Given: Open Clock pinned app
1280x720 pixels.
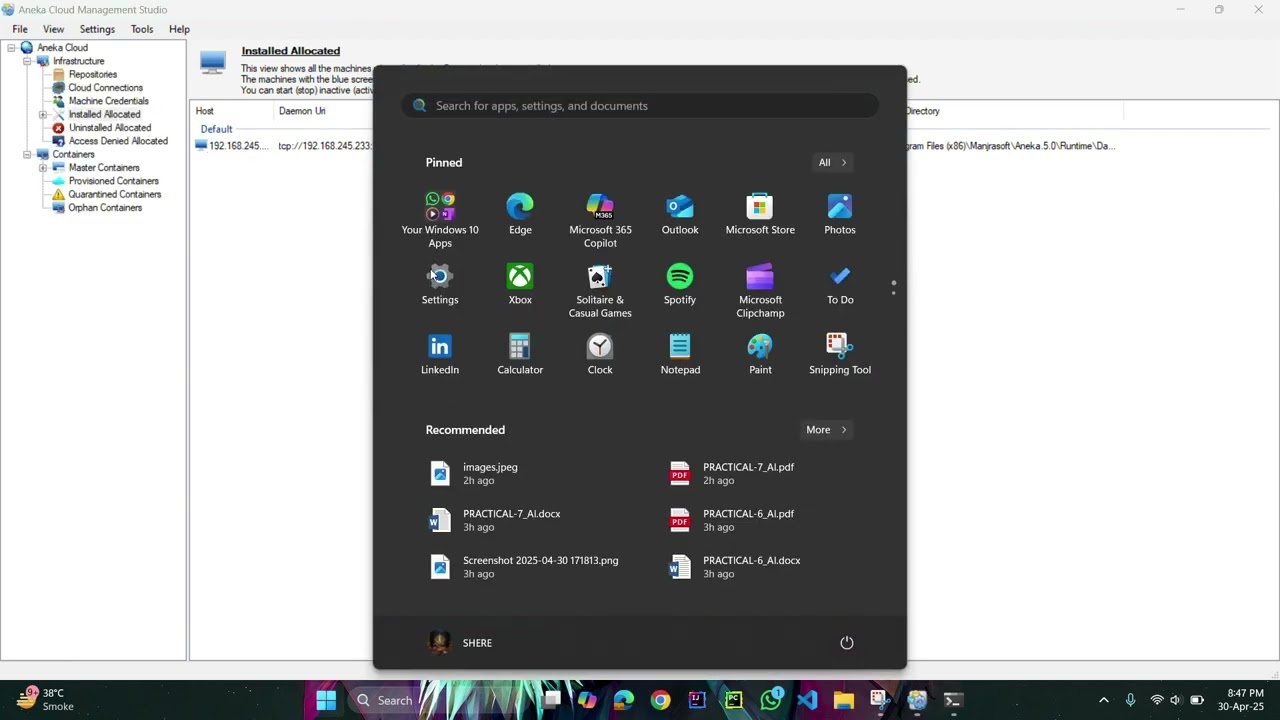Looking at the screenshot, I should 600,354.
